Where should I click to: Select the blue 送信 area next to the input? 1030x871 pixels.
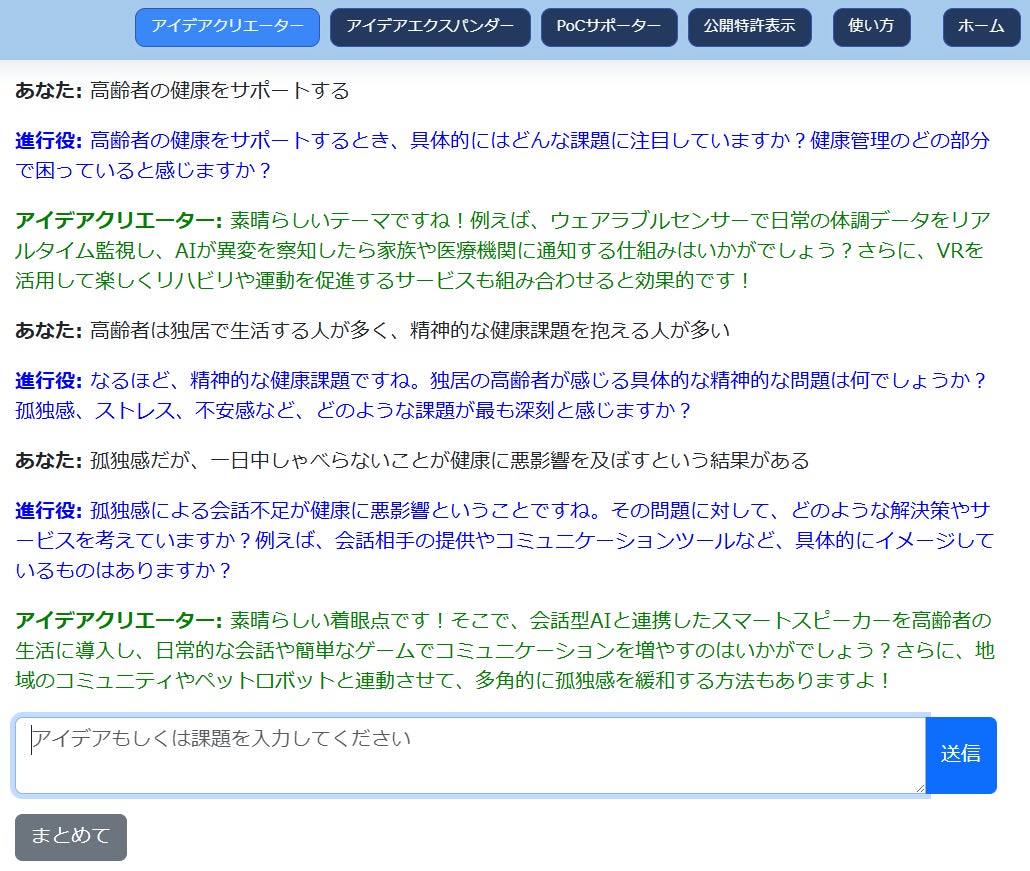point(961,755)
